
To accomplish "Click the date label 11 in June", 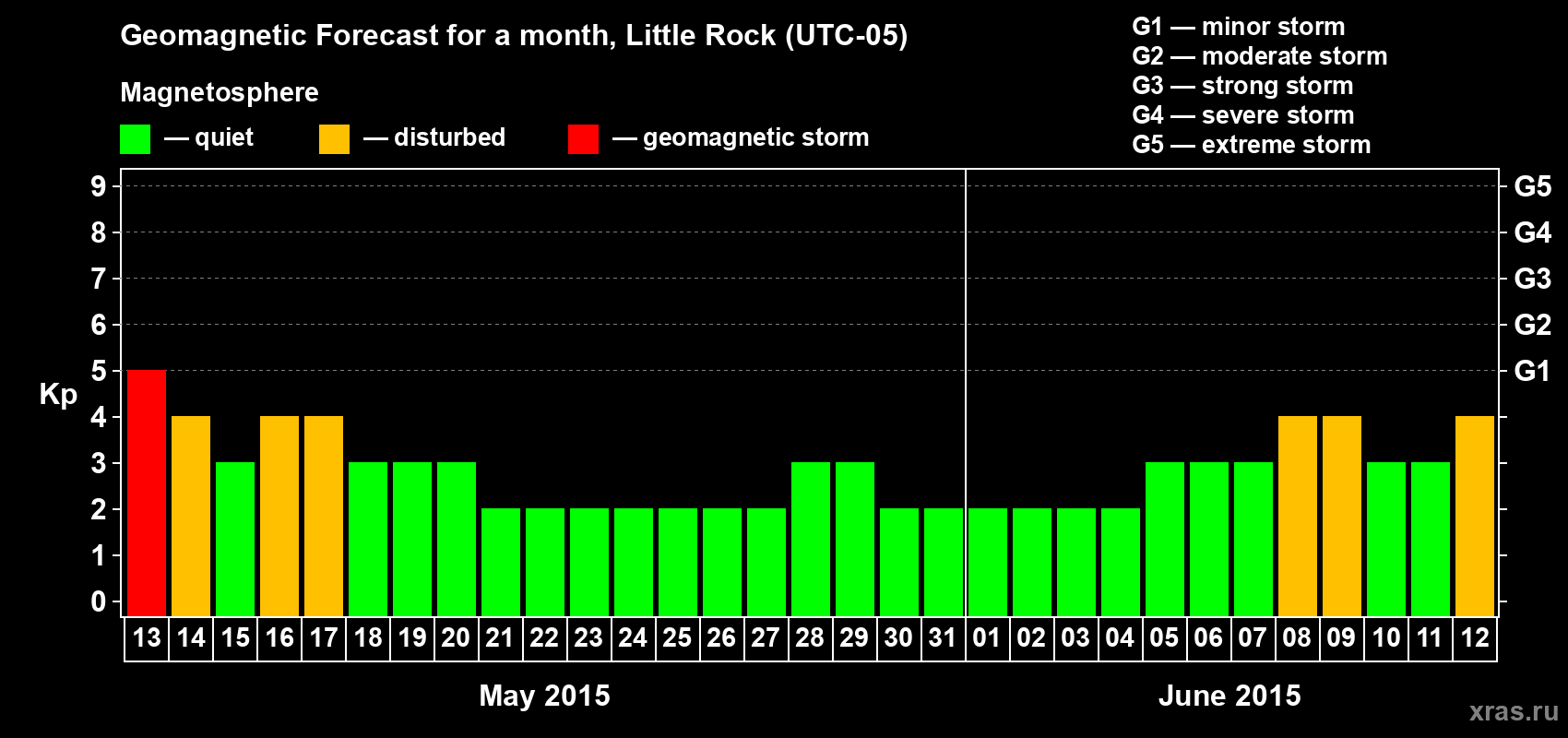I will click(x=1431, y=638).
